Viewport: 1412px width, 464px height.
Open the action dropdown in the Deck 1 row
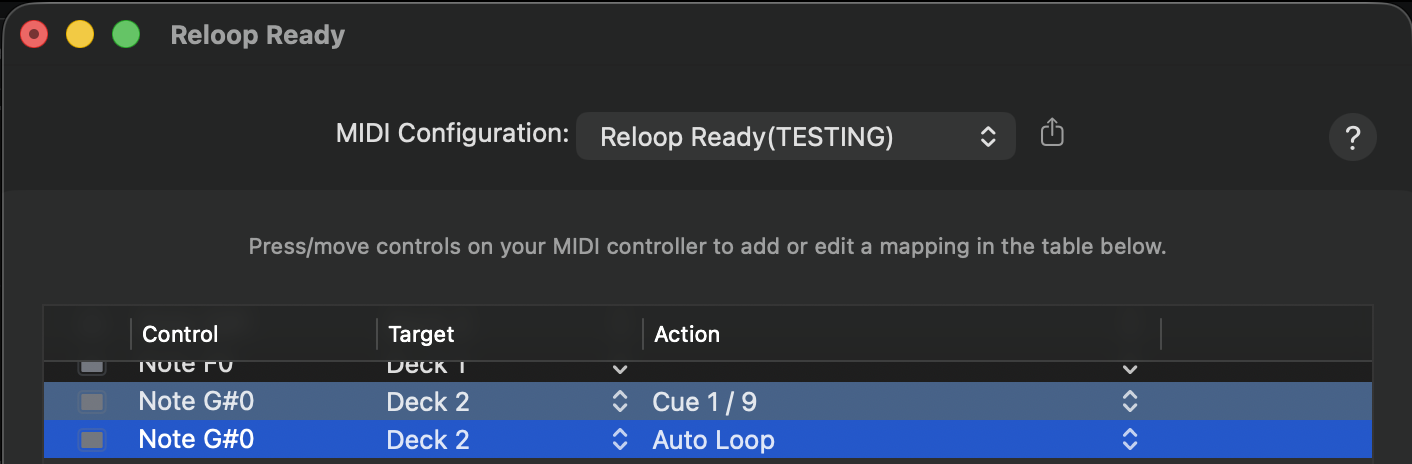[x=1129, y=368]
